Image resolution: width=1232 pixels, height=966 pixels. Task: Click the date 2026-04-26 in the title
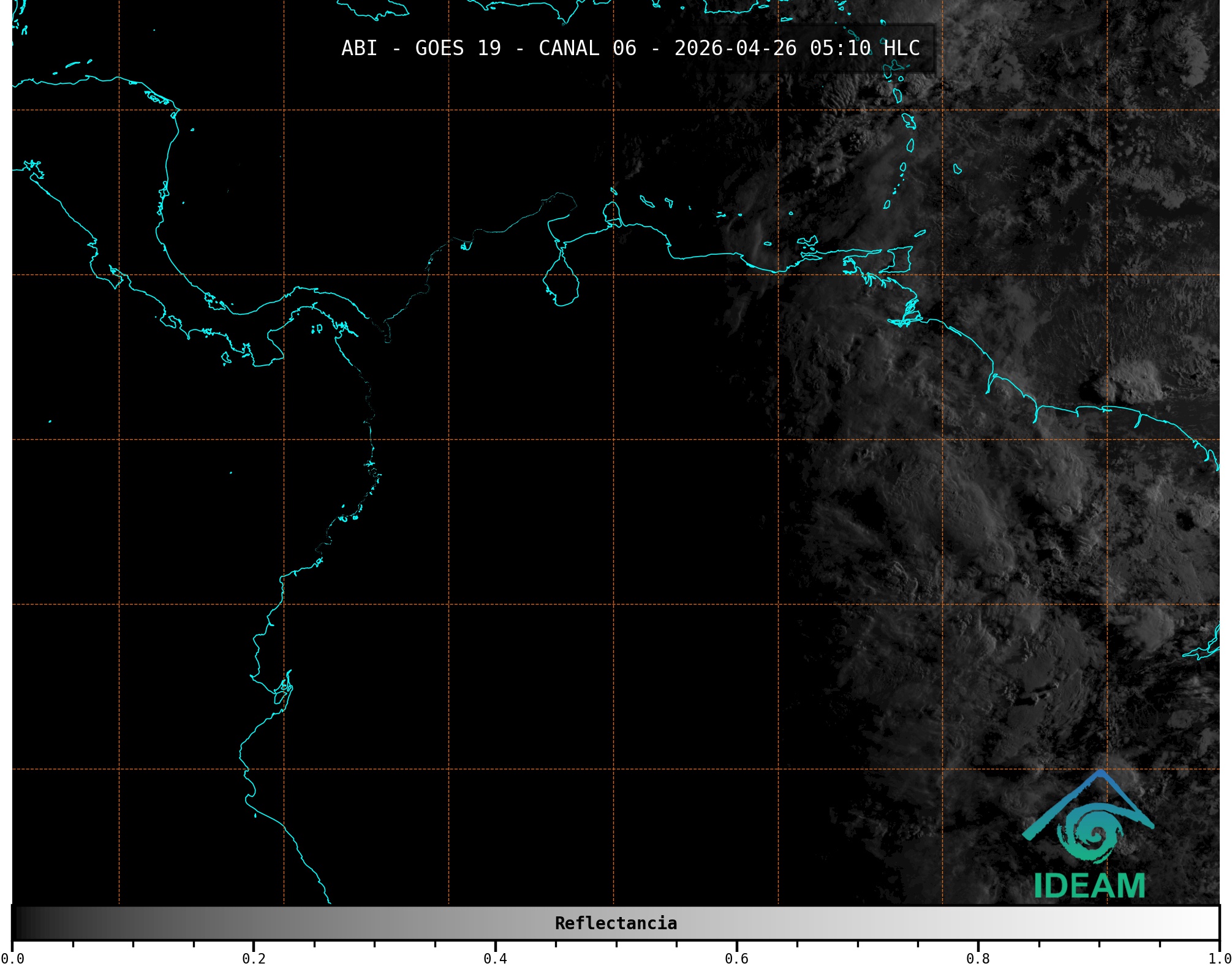click(x=735, y=48)
